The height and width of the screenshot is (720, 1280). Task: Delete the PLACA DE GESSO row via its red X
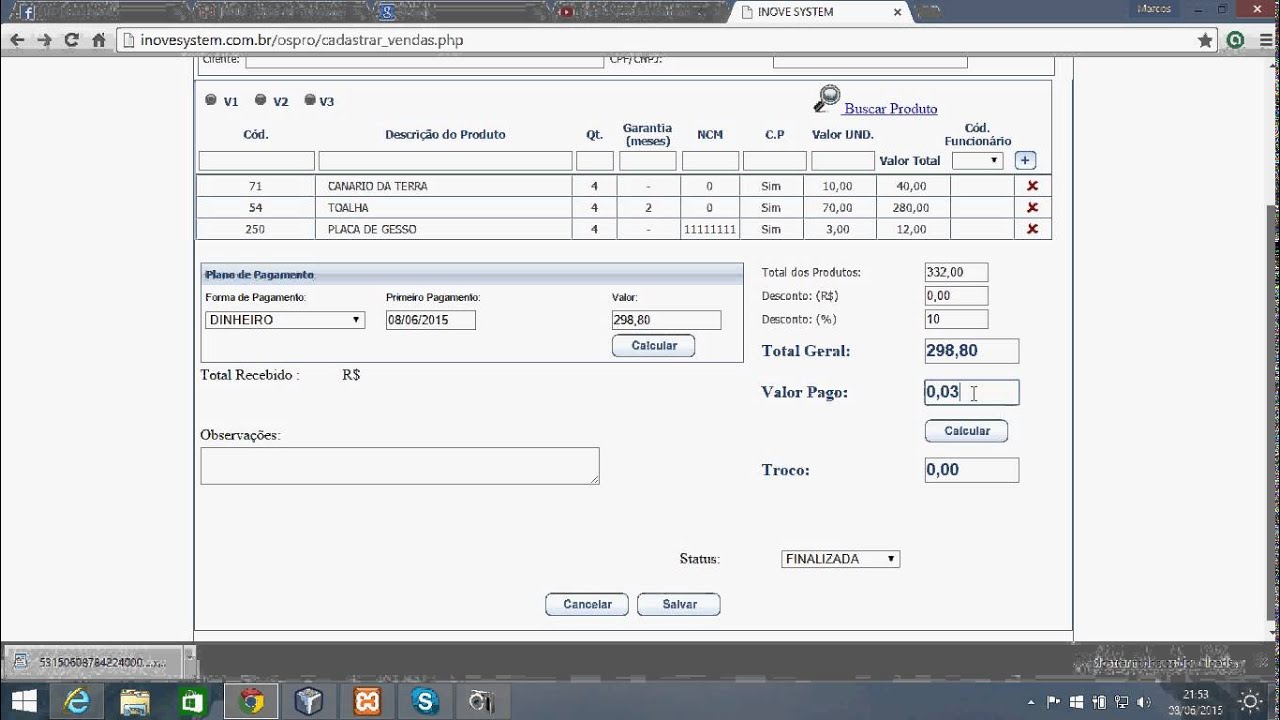coord(1032,229)
